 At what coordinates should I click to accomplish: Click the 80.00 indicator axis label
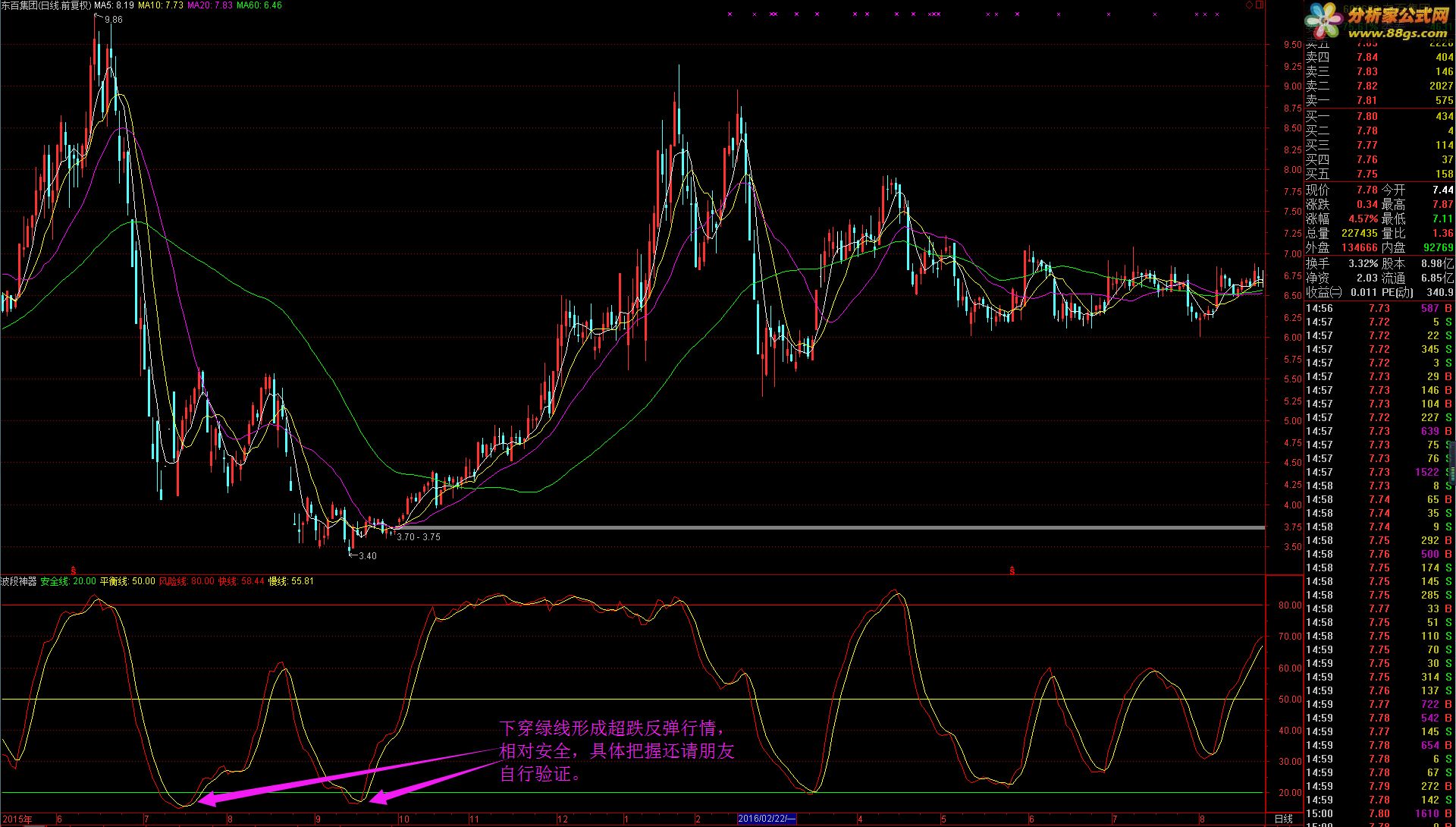pyautogui.click(x=1290, y=605)
